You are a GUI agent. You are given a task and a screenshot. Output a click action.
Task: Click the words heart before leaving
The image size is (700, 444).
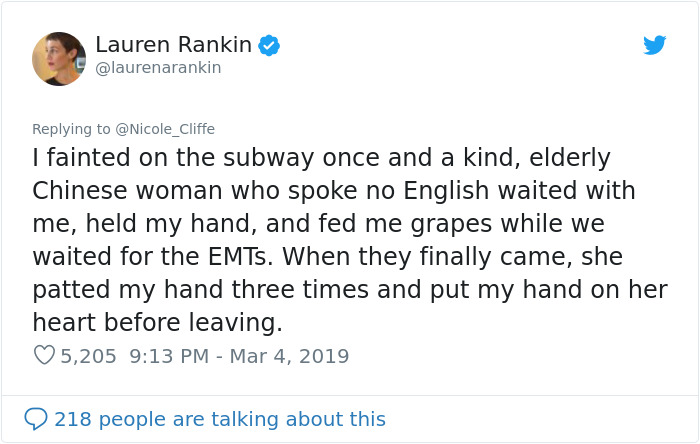158,322
